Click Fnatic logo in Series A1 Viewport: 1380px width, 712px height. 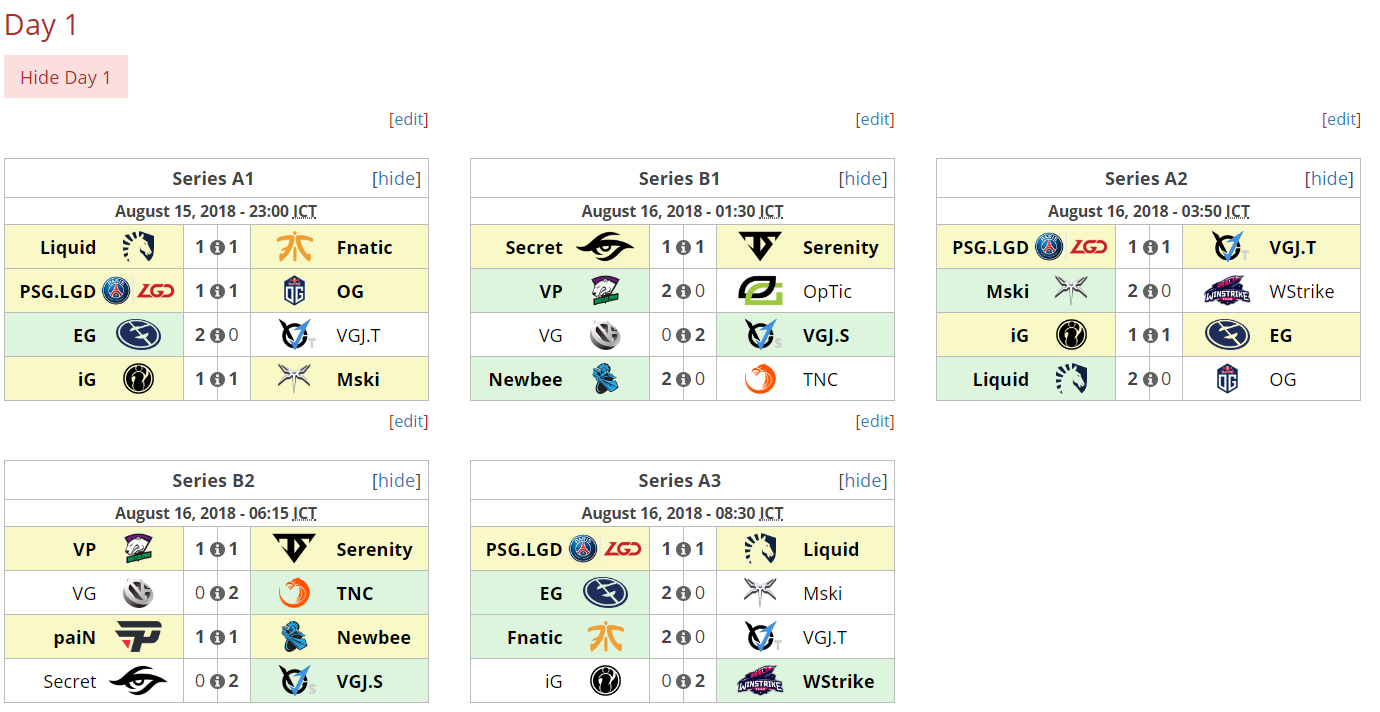click(294, 247)
